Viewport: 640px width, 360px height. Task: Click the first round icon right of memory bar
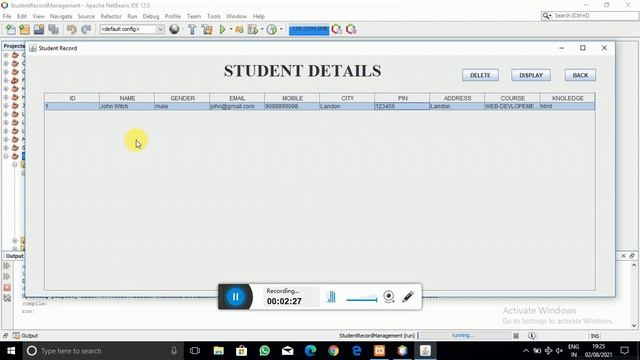337,29
